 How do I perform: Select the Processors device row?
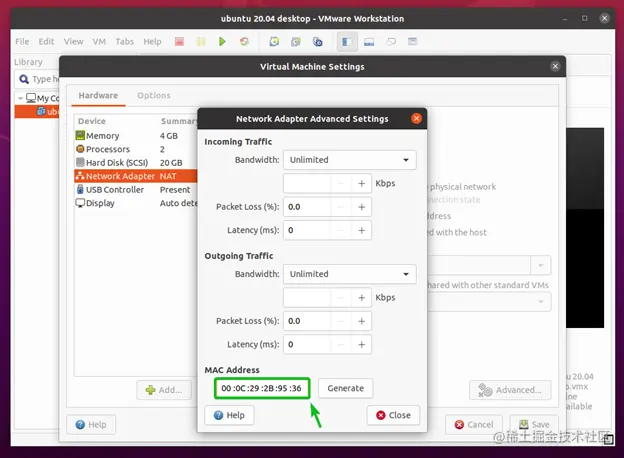[x=135, y=149]
